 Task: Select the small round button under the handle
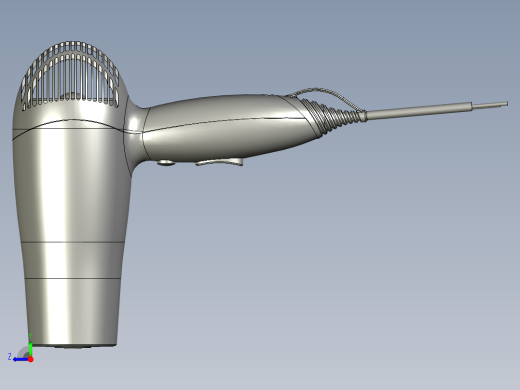pos(166,163)
